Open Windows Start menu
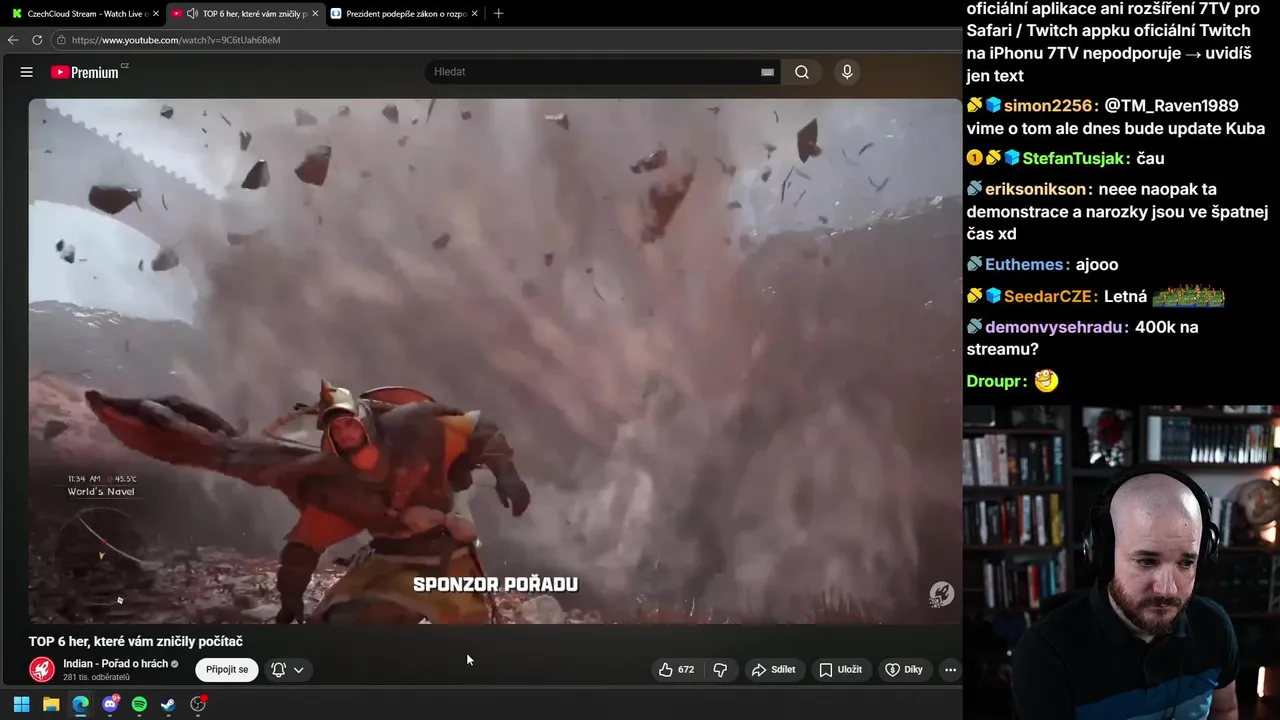Image resolution: width=1280 pixels, height=720 pixels. point(21,704)
